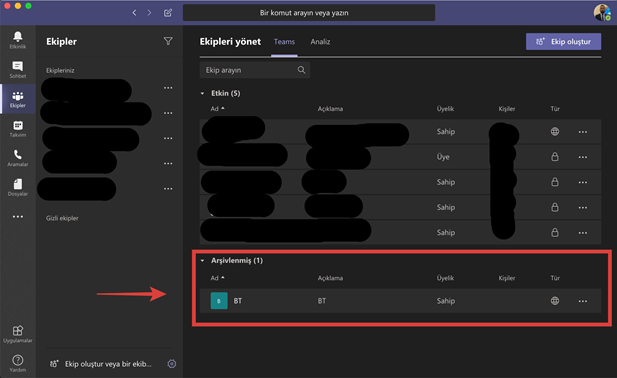Sort active teams by Ad column
The image size is (617, 378).
(217, 109)
